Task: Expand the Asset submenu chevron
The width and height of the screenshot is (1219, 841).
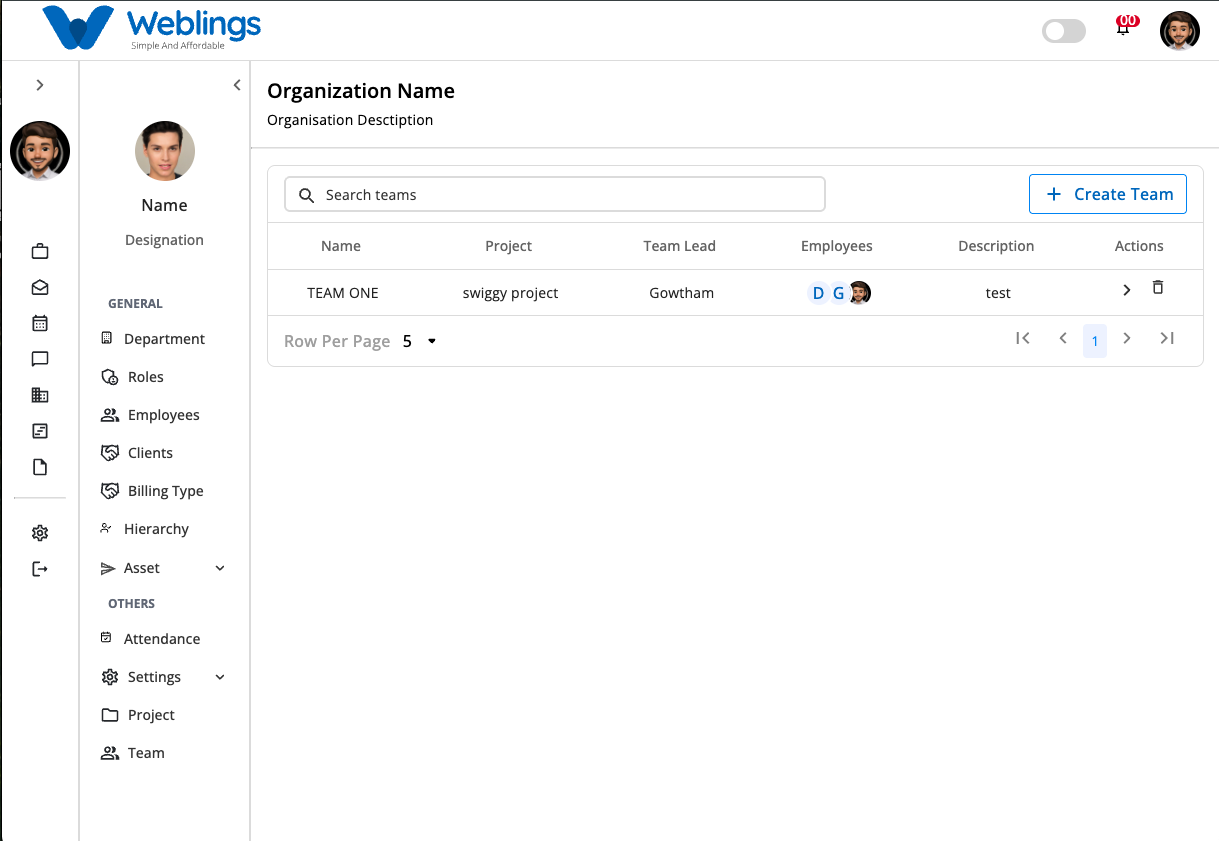Action: click(220, 568)
